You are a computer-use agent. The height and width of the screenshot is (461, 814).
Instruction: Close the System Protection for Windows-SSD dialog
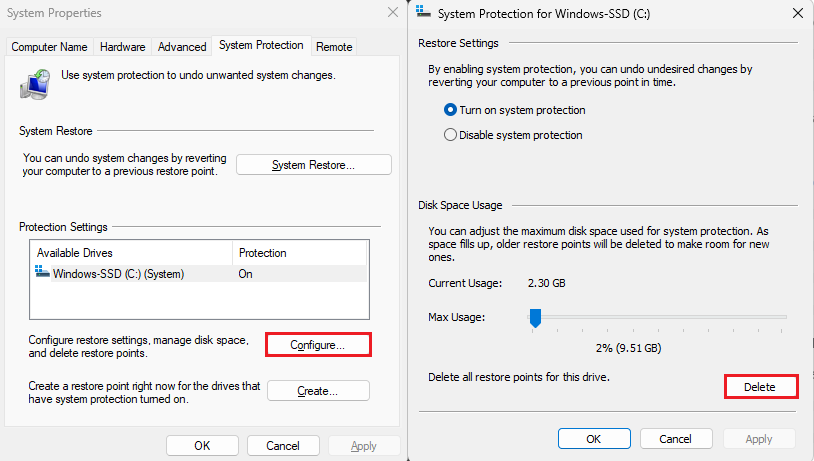[x=797, y=13]
